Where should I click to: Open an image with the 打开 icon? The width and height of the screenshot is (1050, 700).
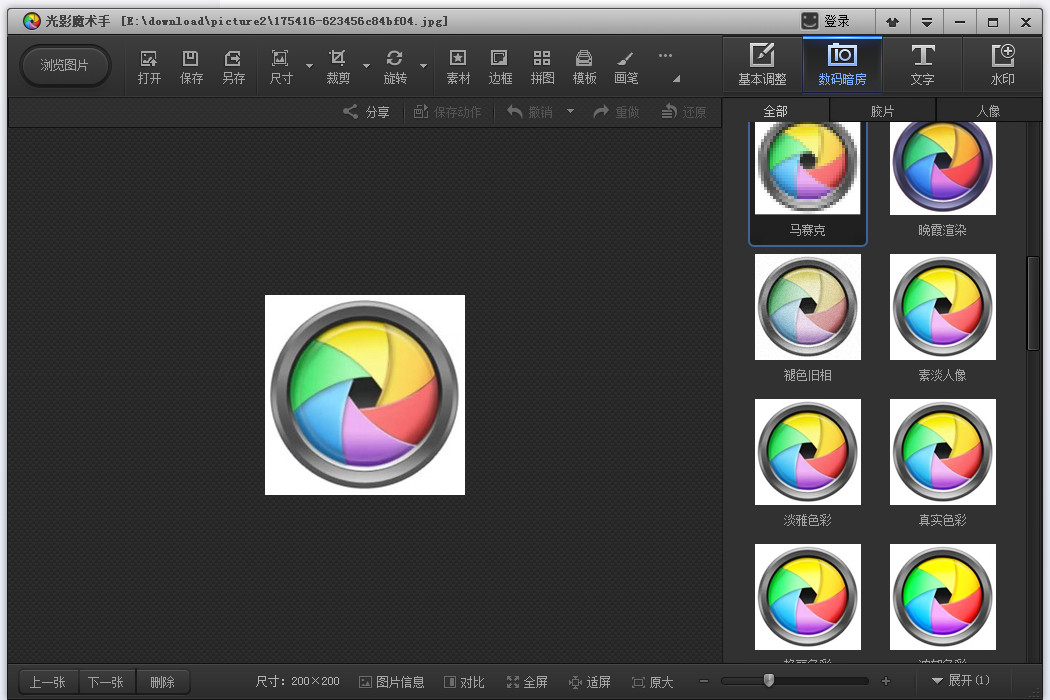coord(149,67)
